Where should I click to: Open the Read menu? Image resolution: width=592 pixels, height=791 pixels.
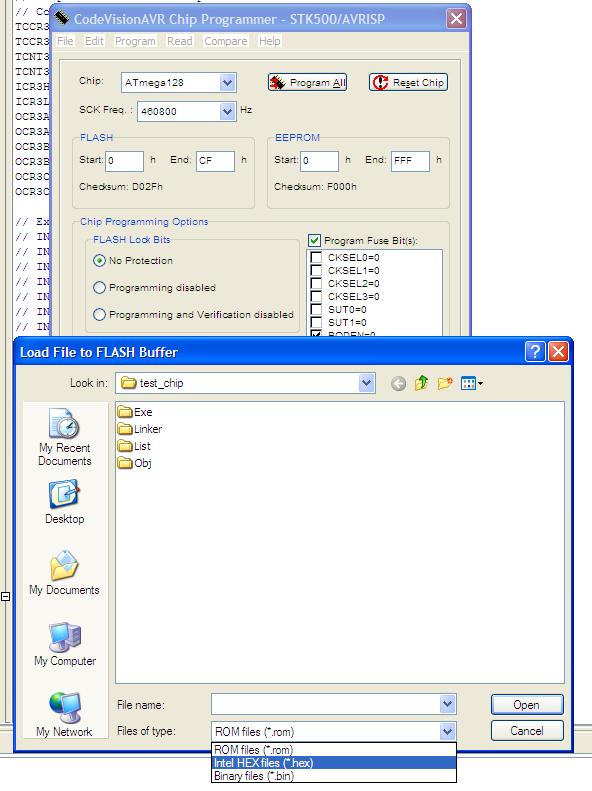(x=180, y=41)
